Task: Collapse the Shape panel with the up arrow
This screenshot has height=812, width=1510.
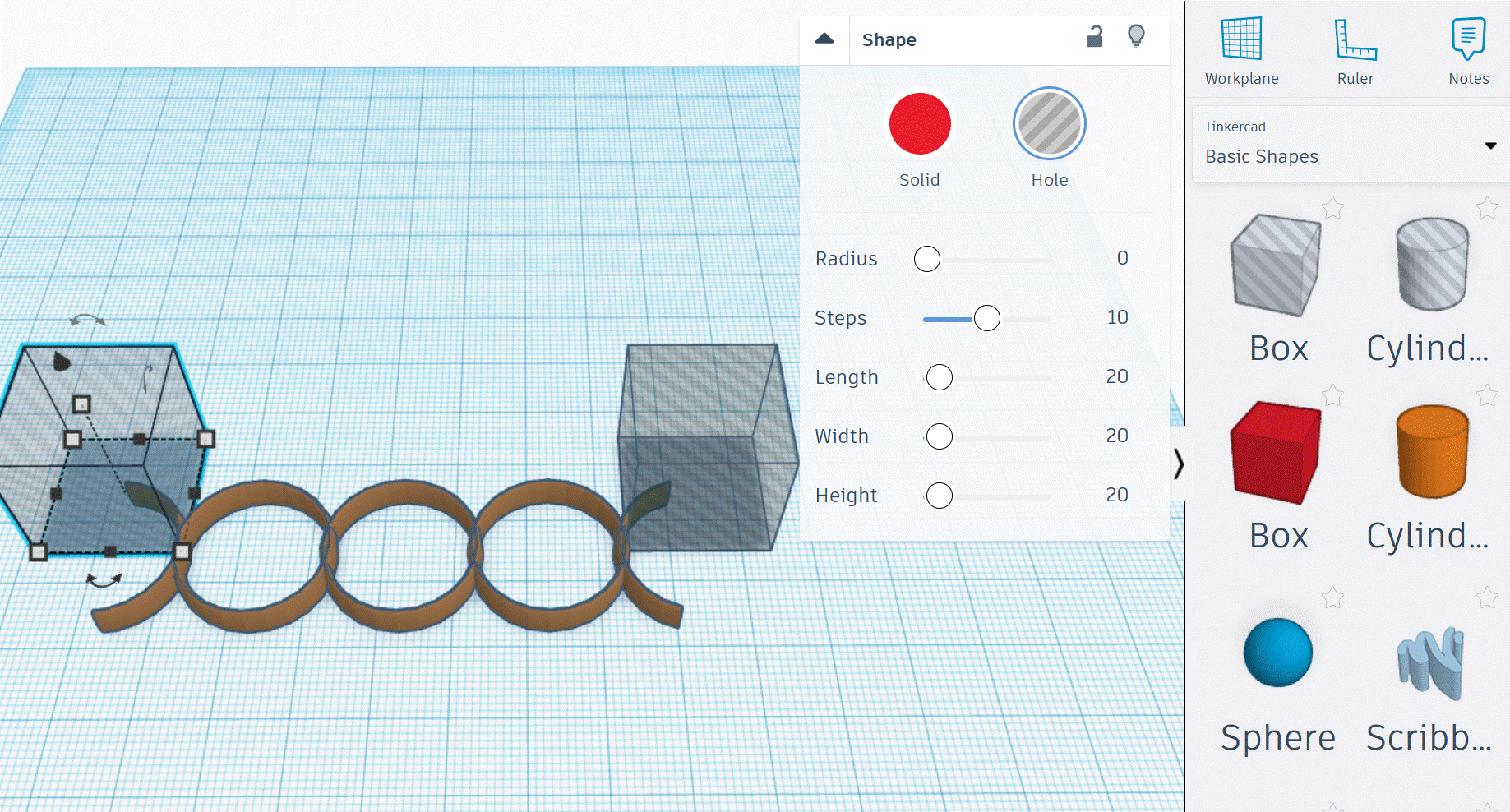Action: click(824, 39)
